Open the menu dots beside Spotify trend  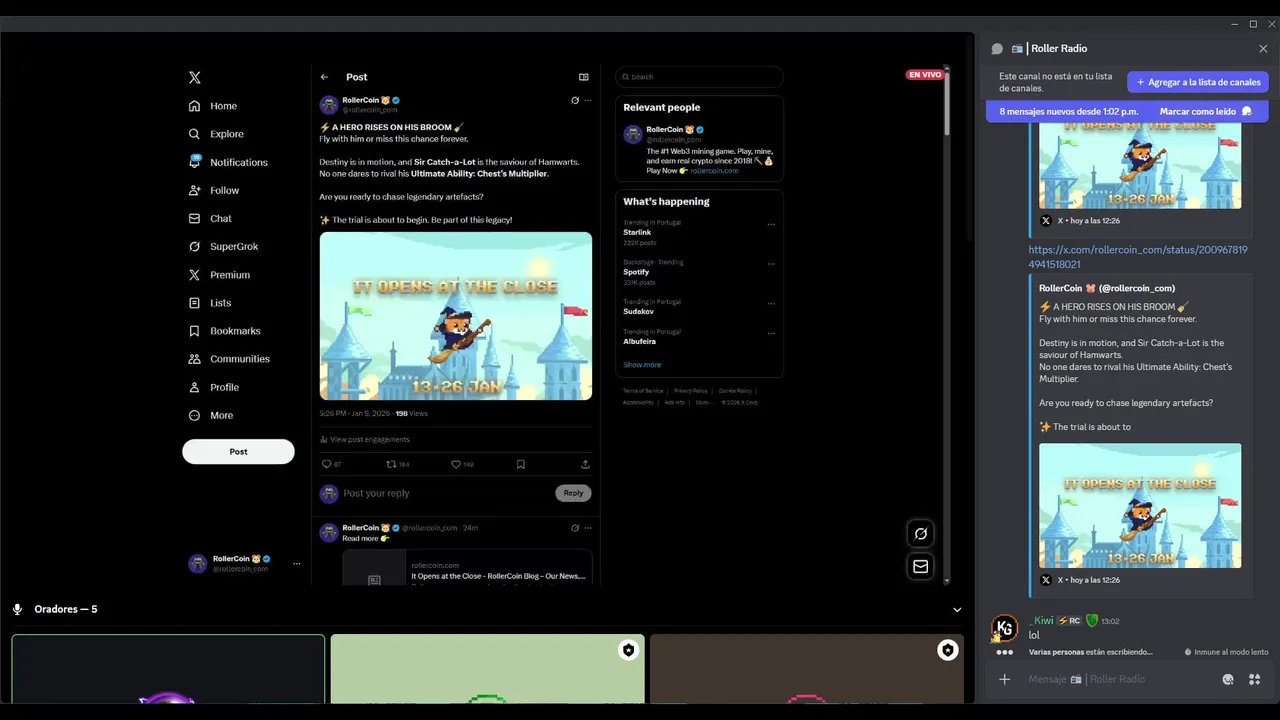tap(771, 264)
